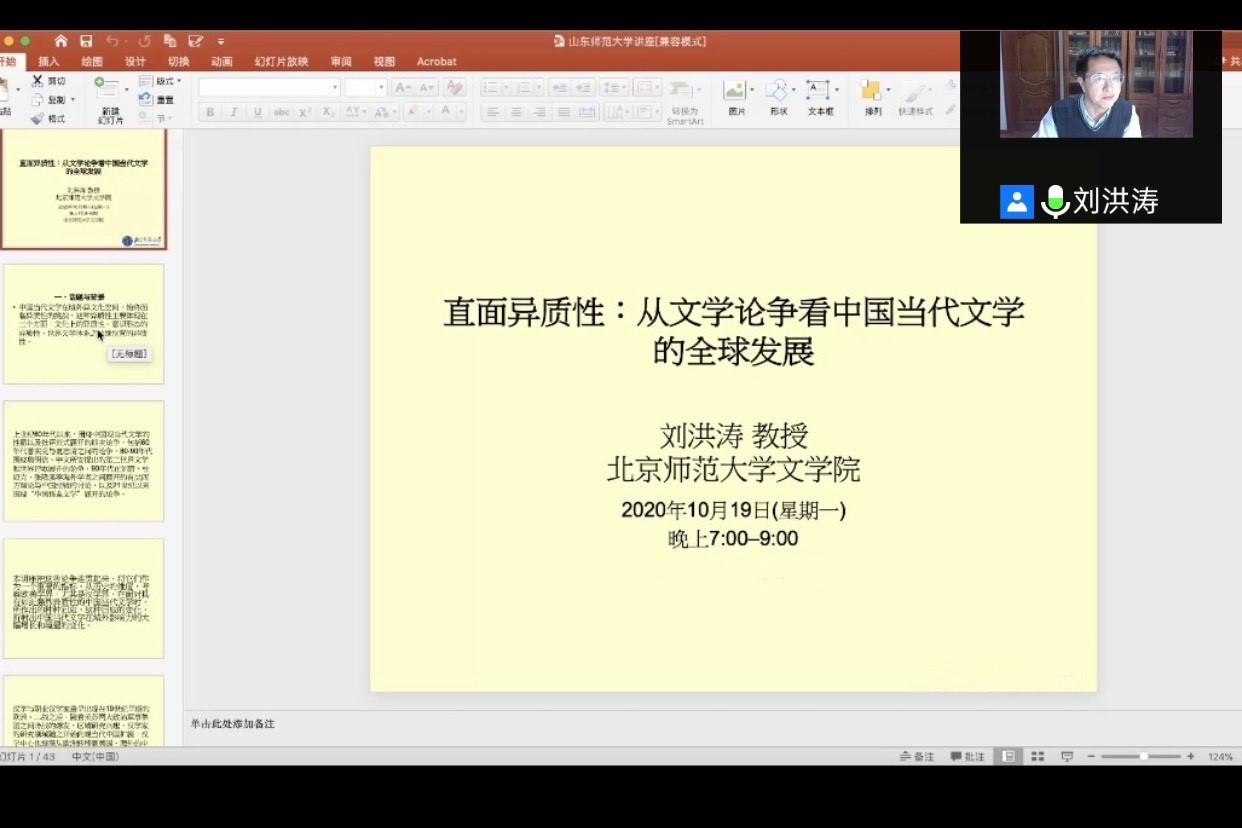The image size is (1242, 828).
Task: Click the Arrange (排列) icon
Action: (872, 90)
